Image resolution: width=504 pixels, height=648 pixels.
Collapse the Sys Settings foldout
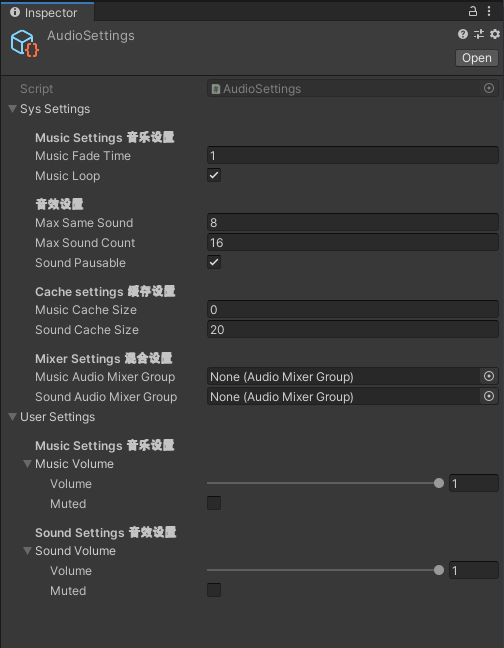tap(13, 109)
